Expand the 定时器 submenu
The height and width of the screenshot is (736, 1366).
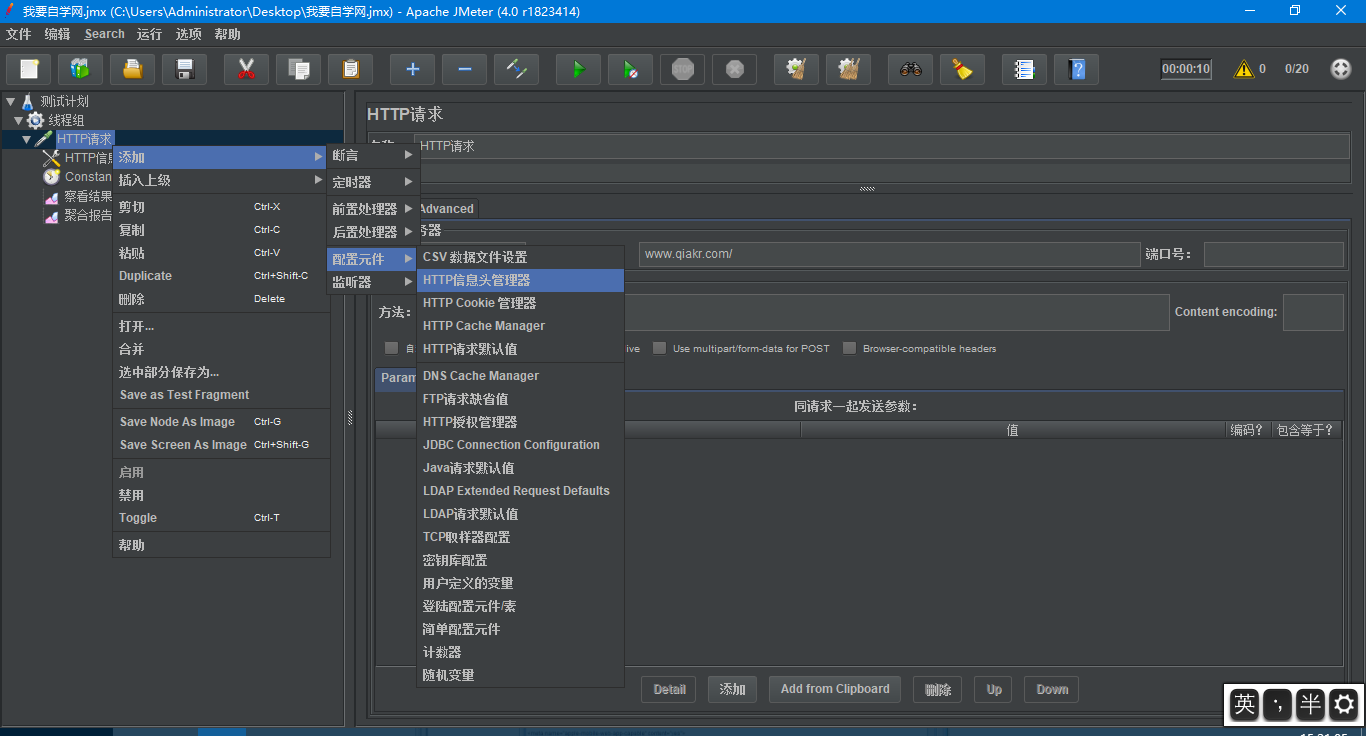(373, 182)
